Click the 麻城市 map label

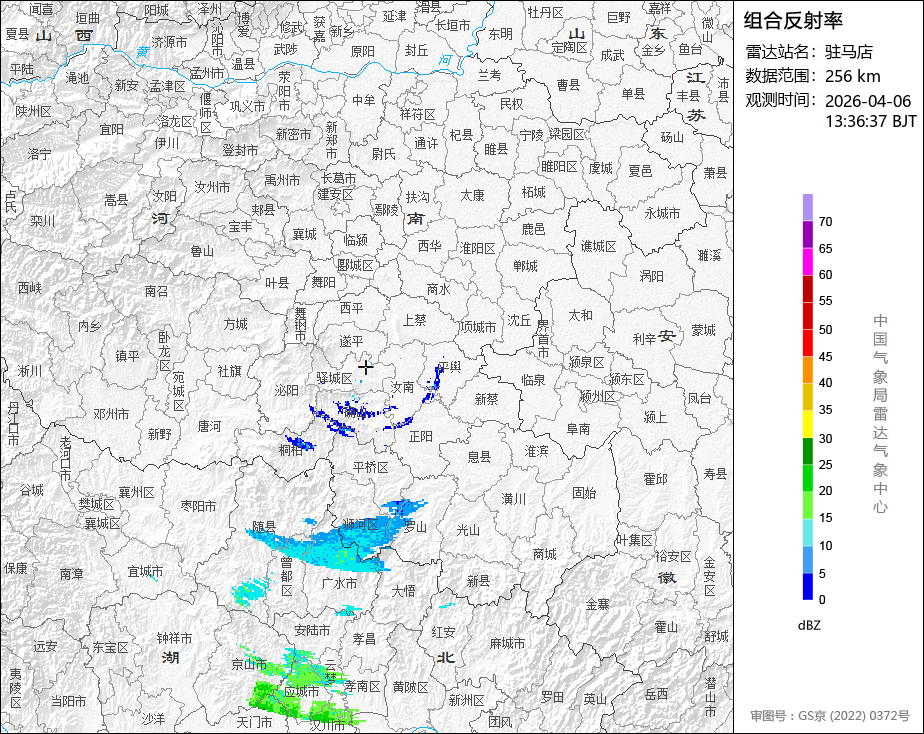point(507,643)
